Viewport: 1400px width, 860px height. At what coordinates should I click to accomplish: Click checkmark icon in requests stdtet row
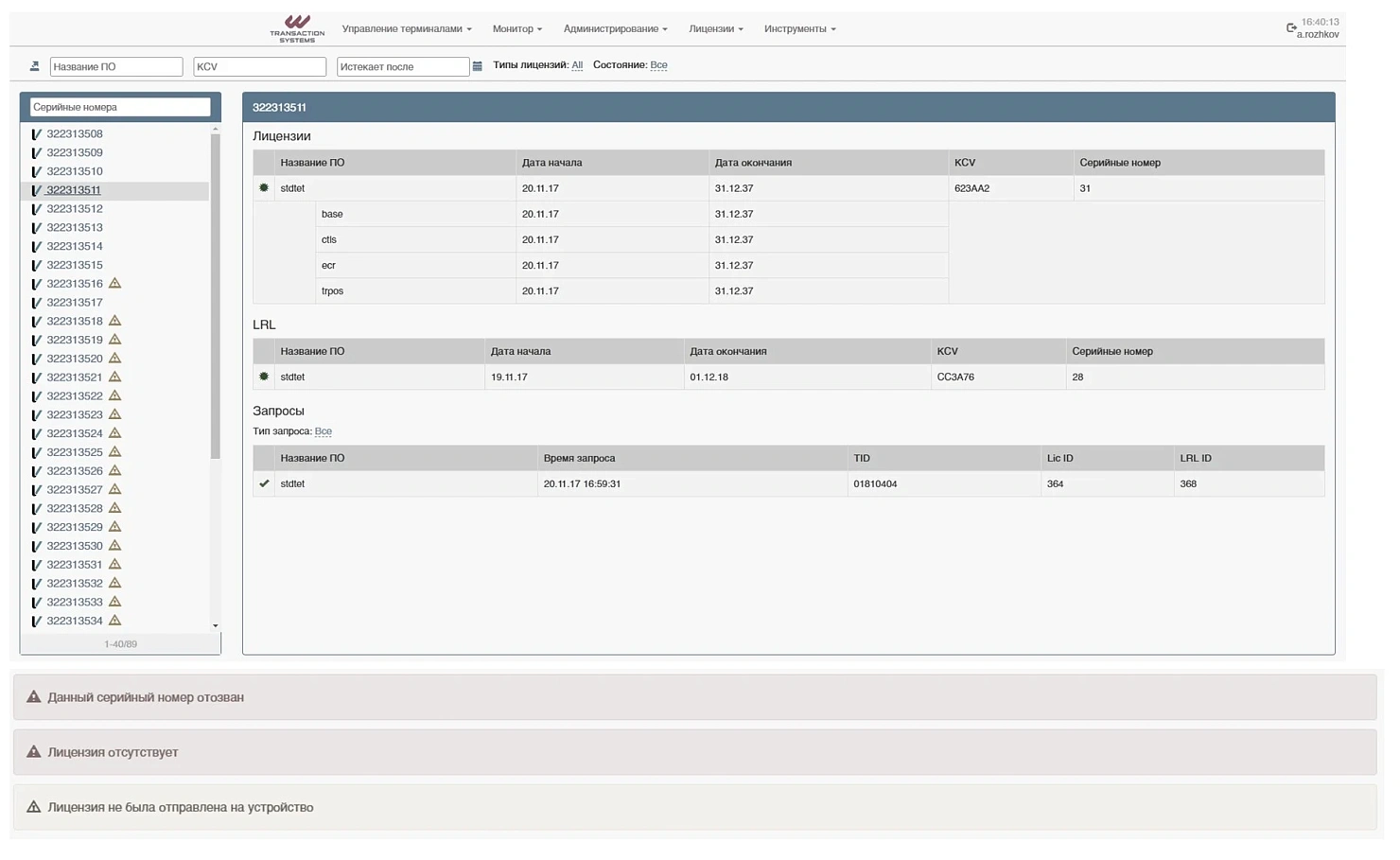[264, 483]
